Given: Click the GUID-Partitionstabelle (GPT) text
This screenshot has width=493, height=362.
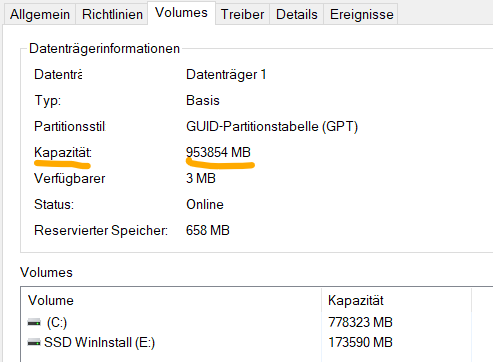Looking at the screenshot, I should [272, 127].
